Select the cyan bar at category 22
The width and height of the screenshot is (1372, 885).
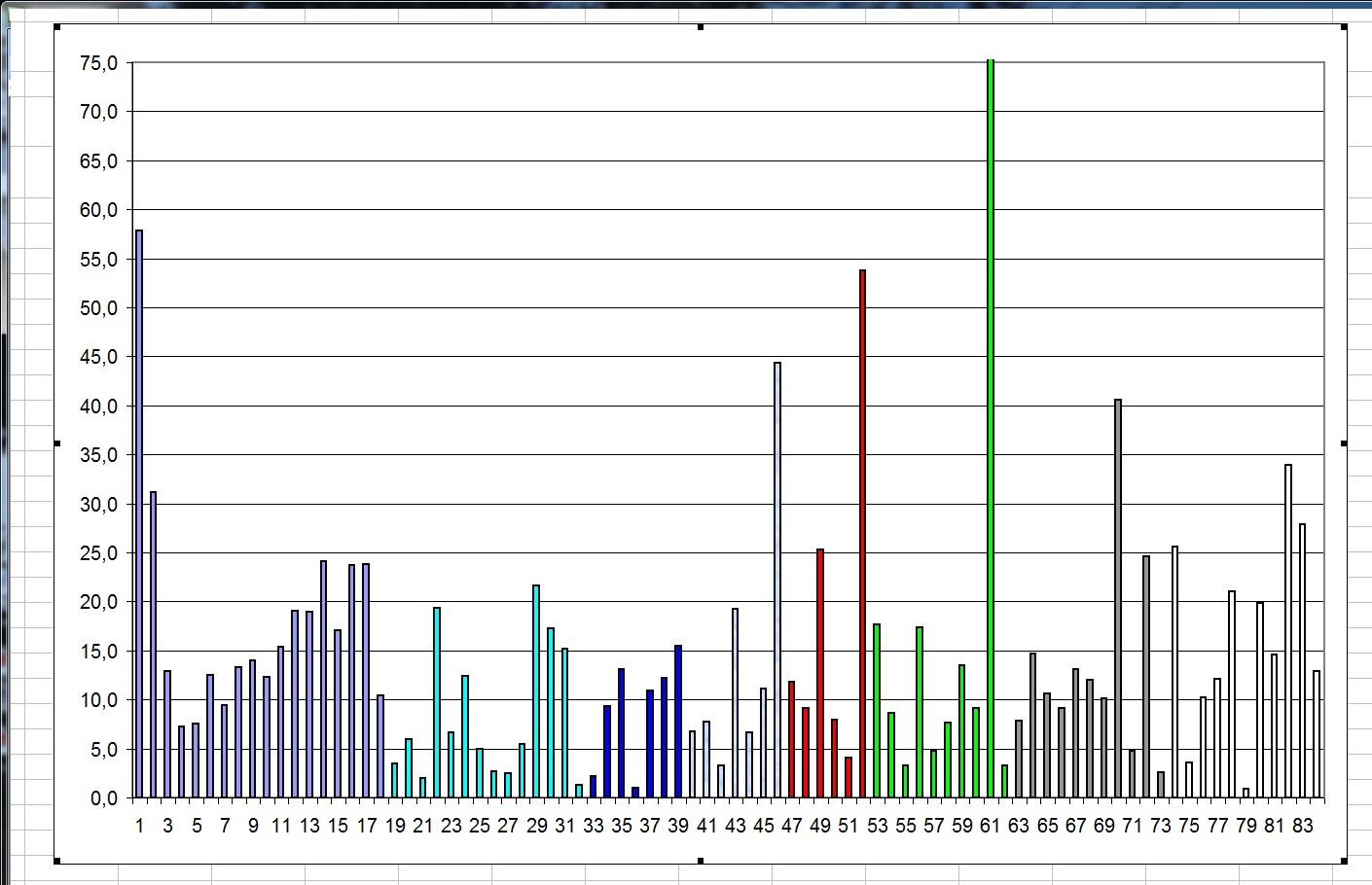[437, 702]
